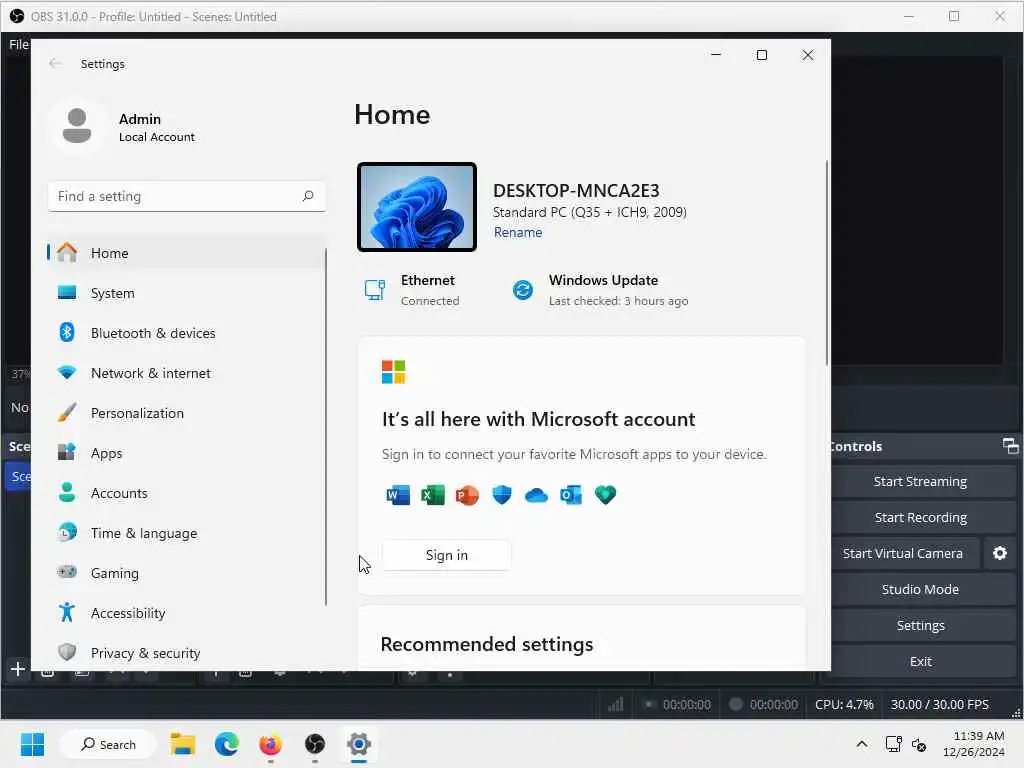Open Privacy & security settings

click(x=186, y=652)
